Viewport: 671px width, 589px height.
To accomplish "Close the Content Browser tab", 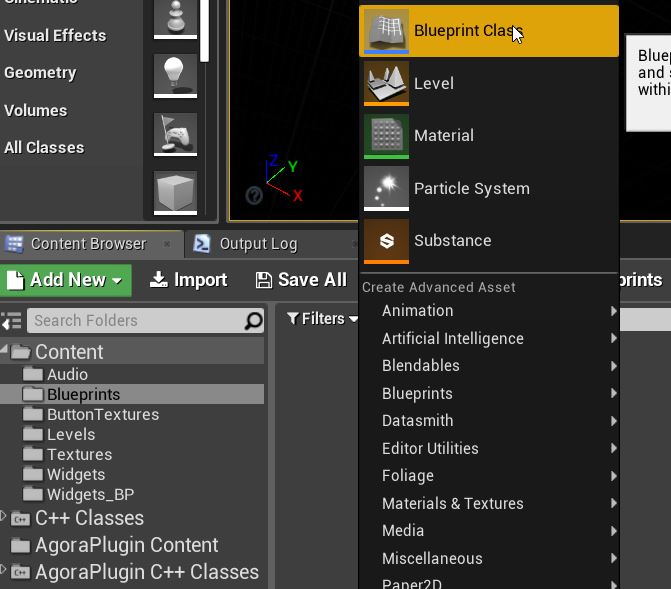I will coord(167,244).
